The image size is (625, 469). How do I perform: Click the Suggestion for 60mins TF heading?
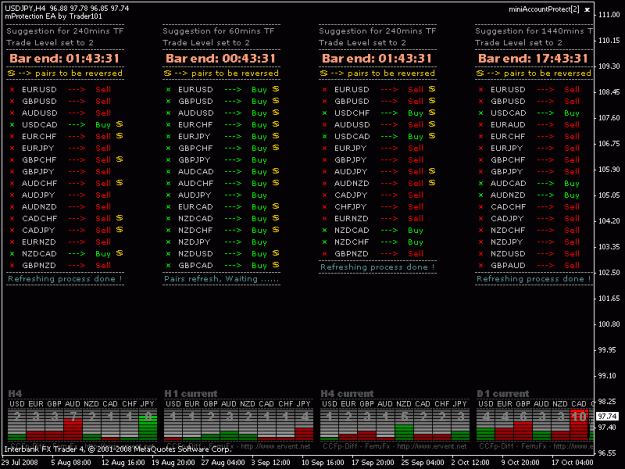pos(218,31)
